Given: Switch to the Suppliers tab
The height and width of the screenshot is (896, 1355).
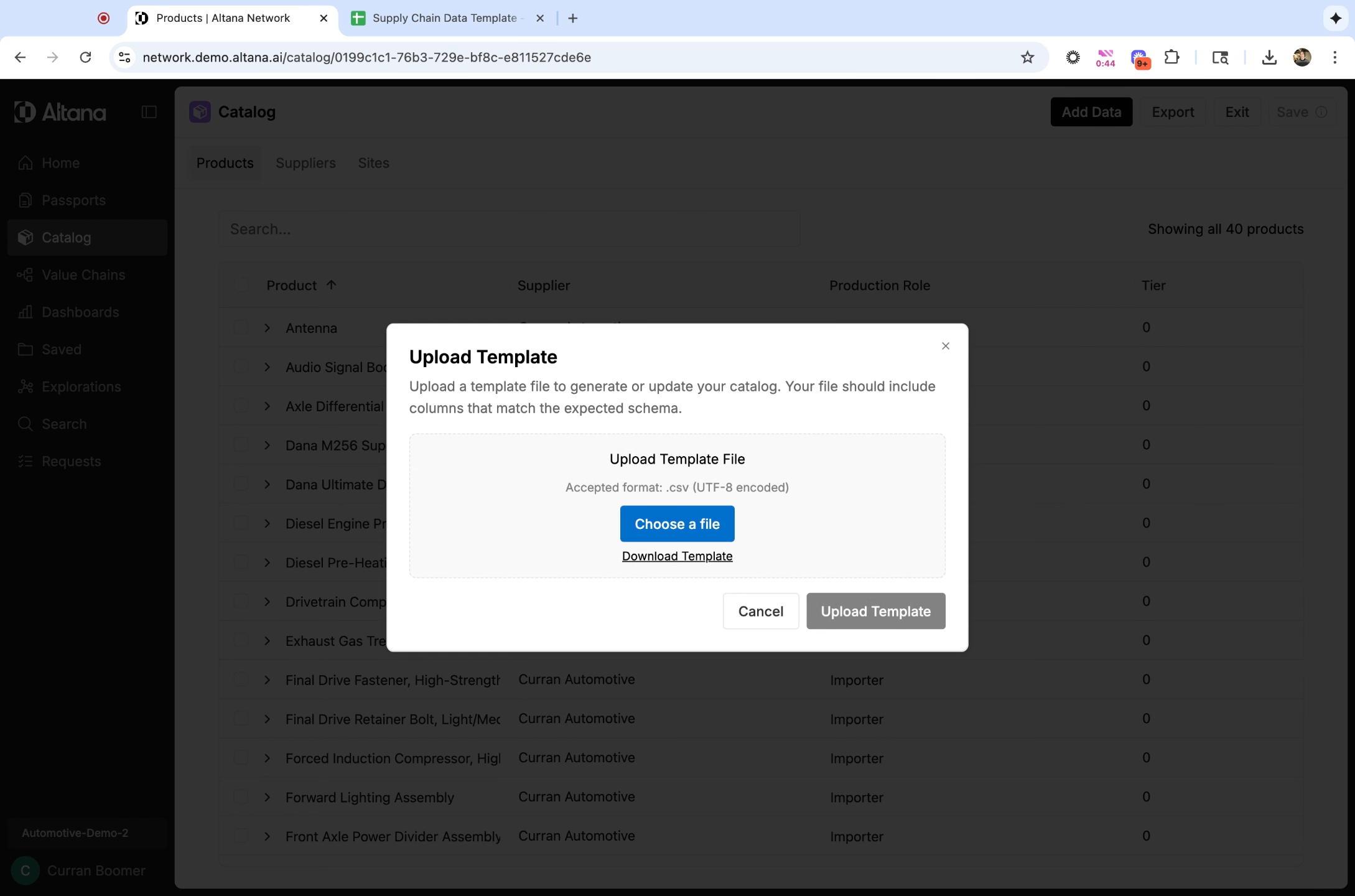Looking at the screenshot, I should tap(305, 163).
